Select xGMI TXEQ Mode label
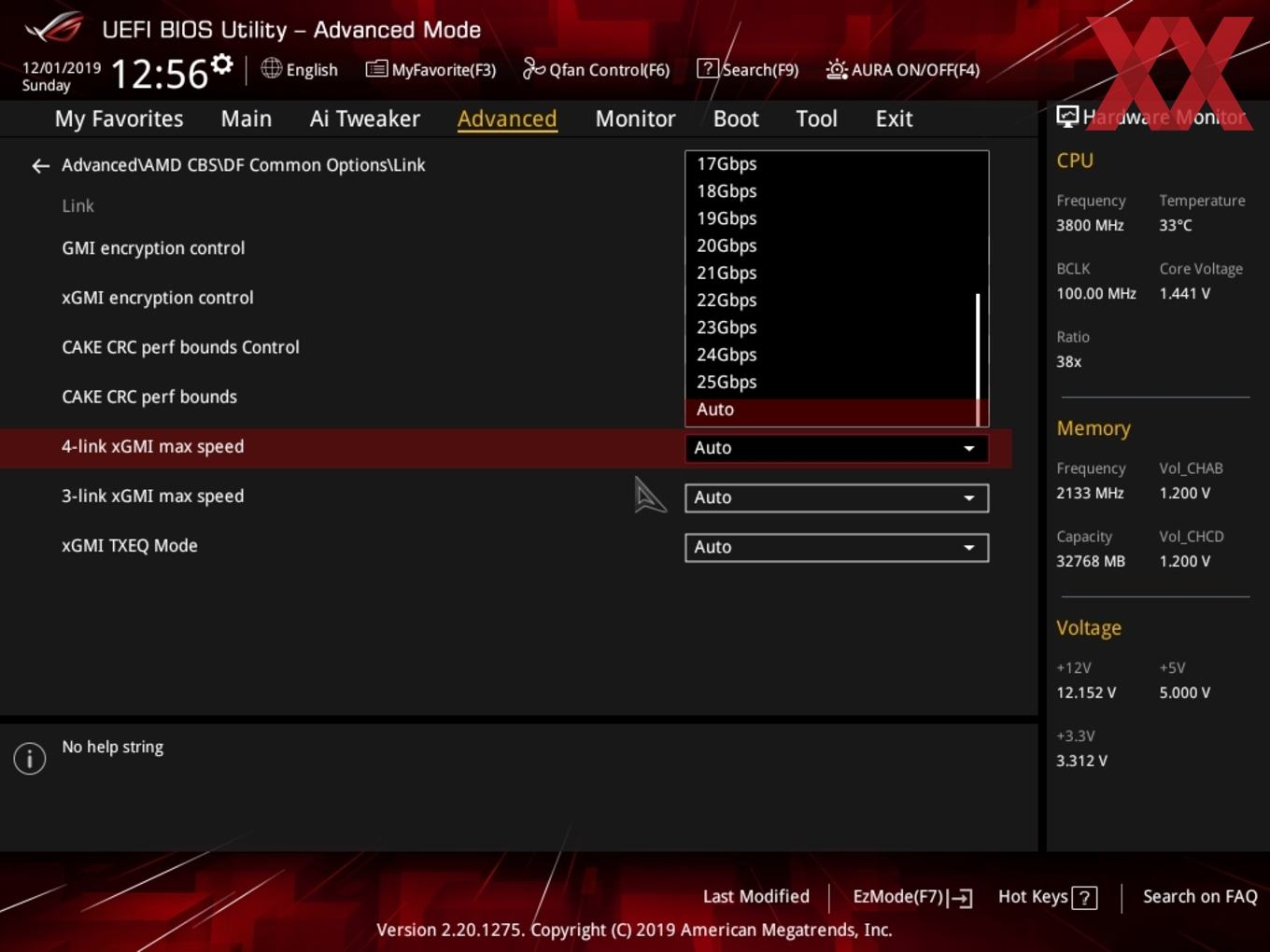Screen dimensions: 1270x952 click(x=129, y=545)
